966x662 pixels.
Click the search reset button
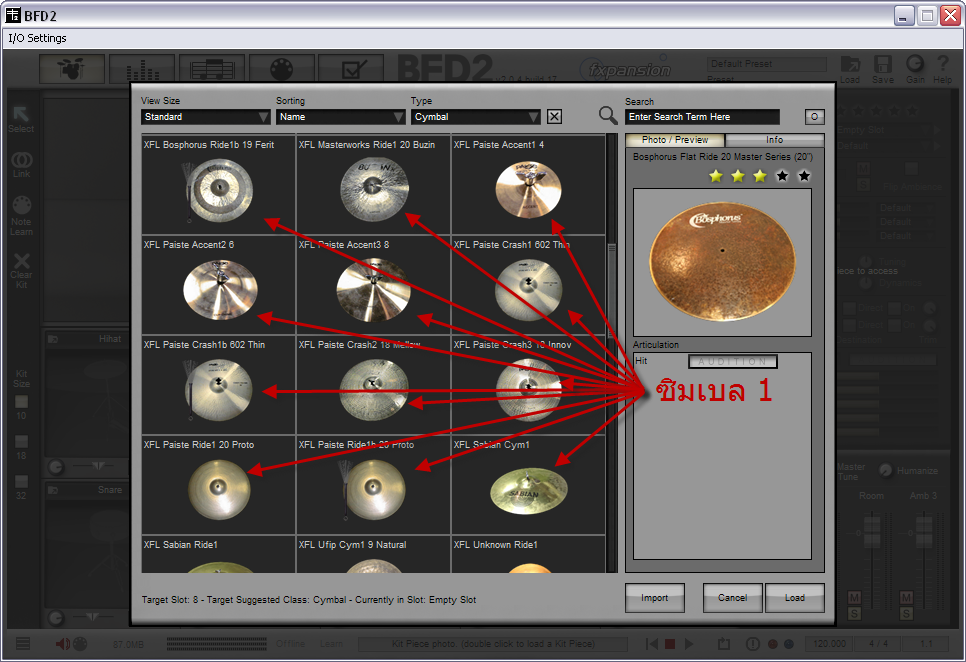(x=814, y=116)
